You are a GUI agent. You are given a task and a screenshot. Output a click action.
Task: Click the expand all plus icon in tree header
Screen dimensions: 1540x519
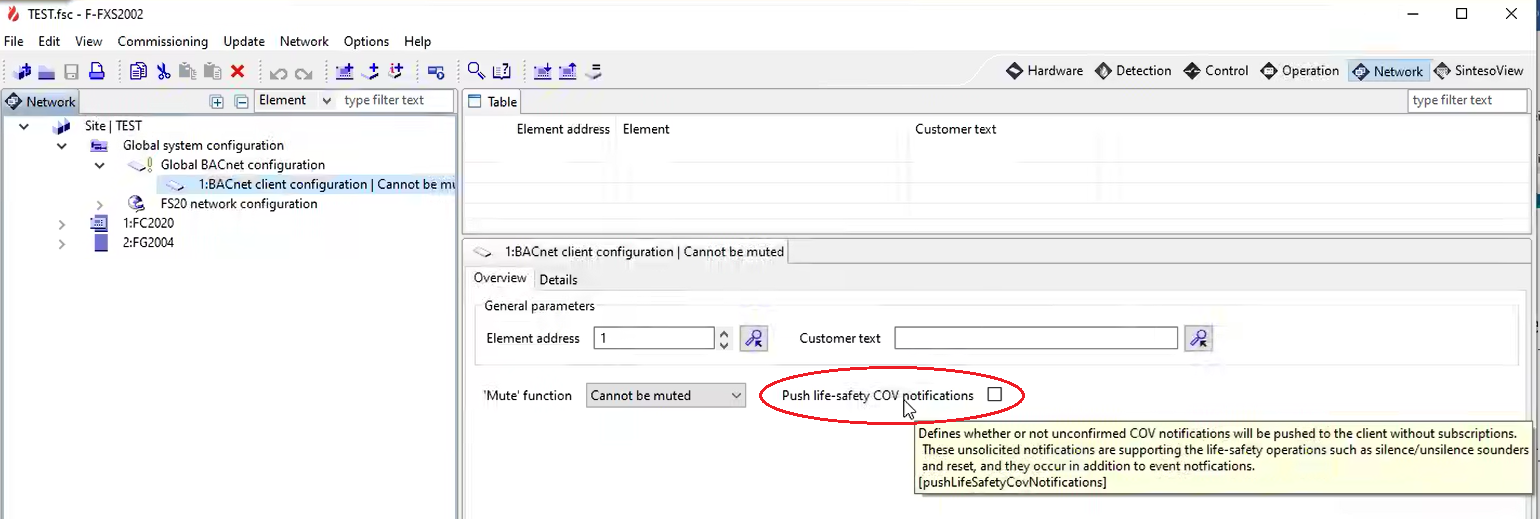coord(216,101)
